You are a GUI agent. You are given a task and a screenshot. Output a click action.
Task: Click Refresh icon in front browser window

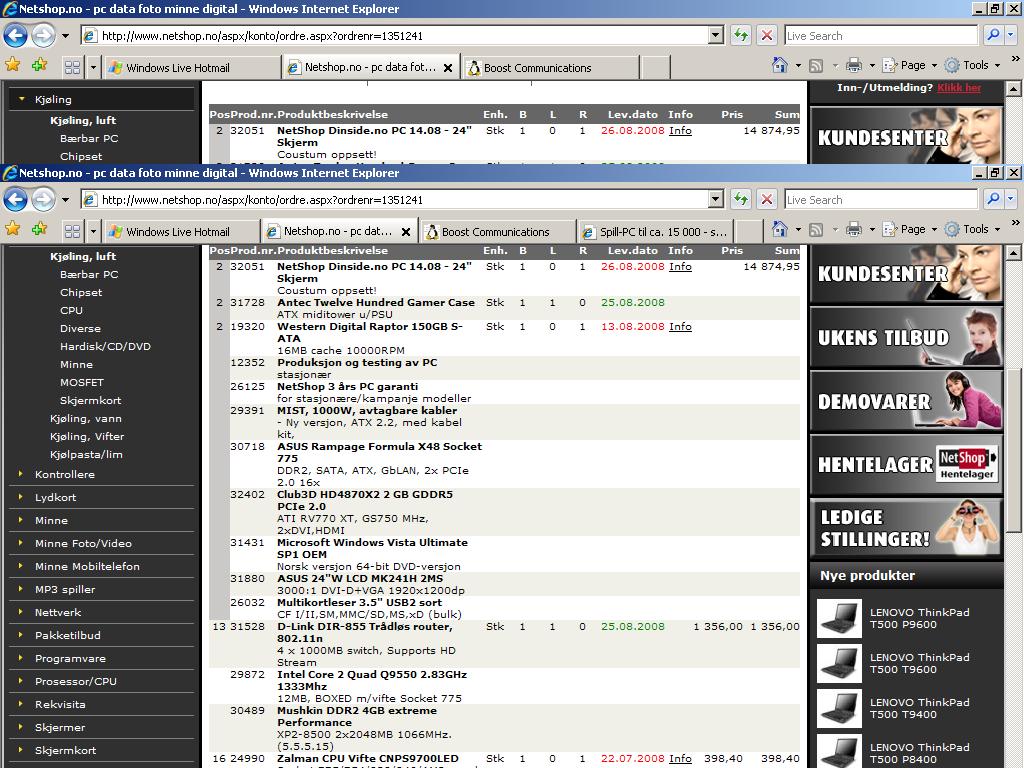[x=741, y=199]
